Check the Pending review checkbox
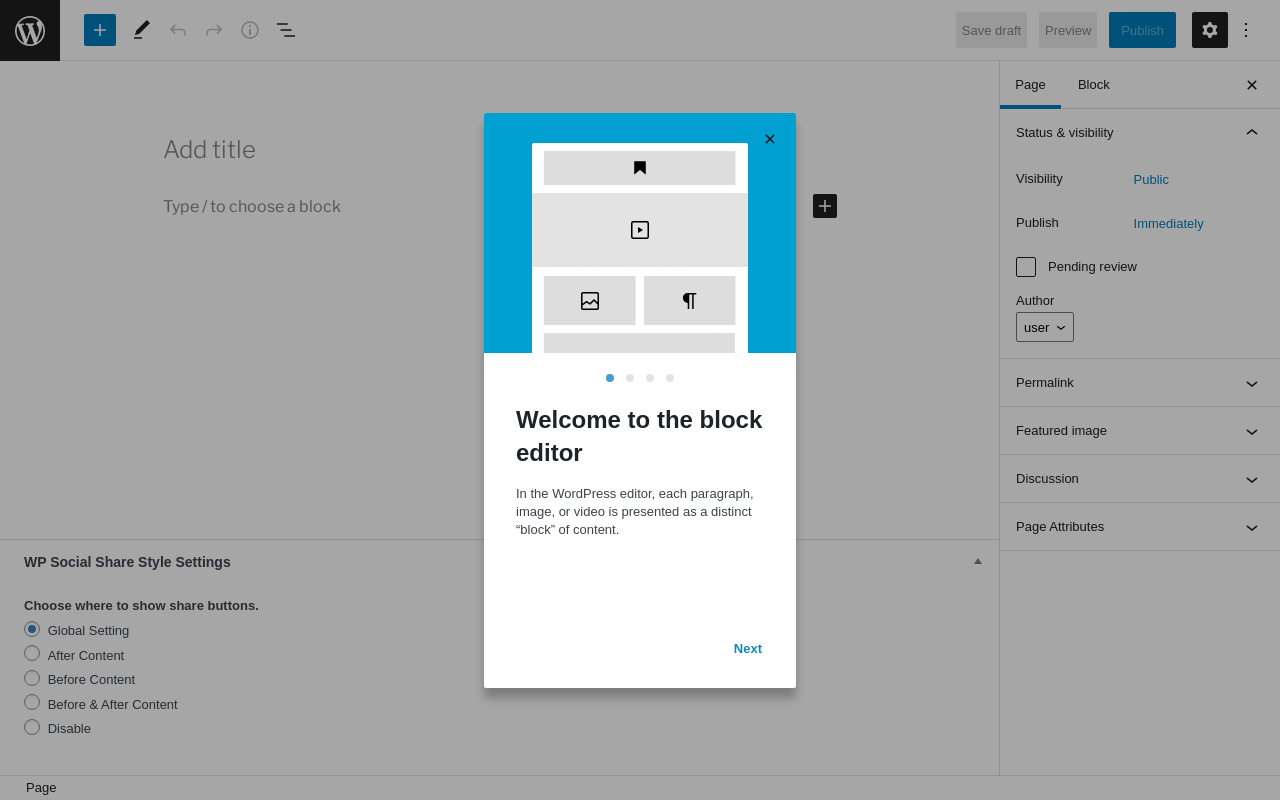The image size is (1280, 800). (1026, 267)
